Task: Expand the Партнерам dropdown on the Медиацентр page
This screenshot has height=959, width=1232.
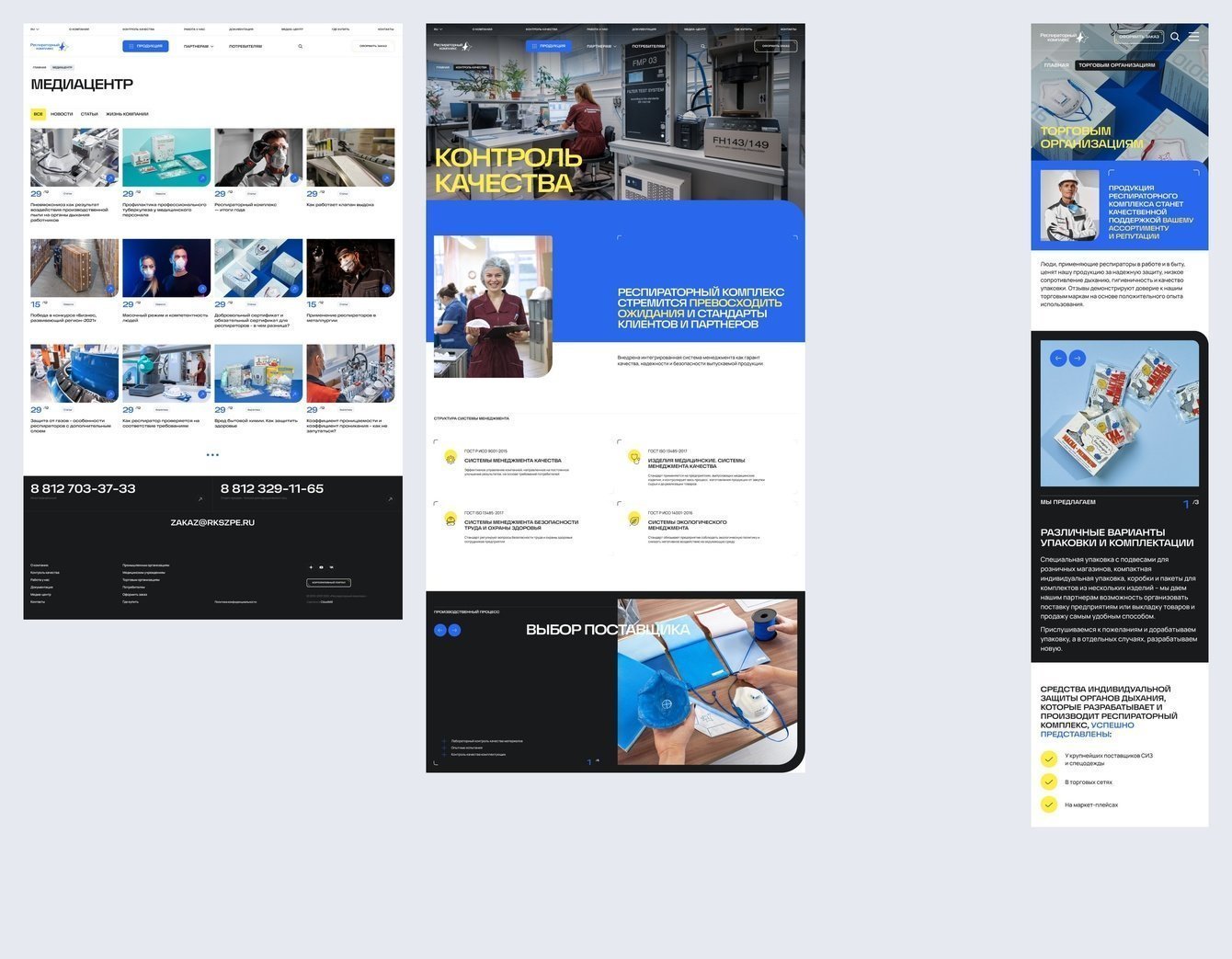Action: click(x=199, y=46)
